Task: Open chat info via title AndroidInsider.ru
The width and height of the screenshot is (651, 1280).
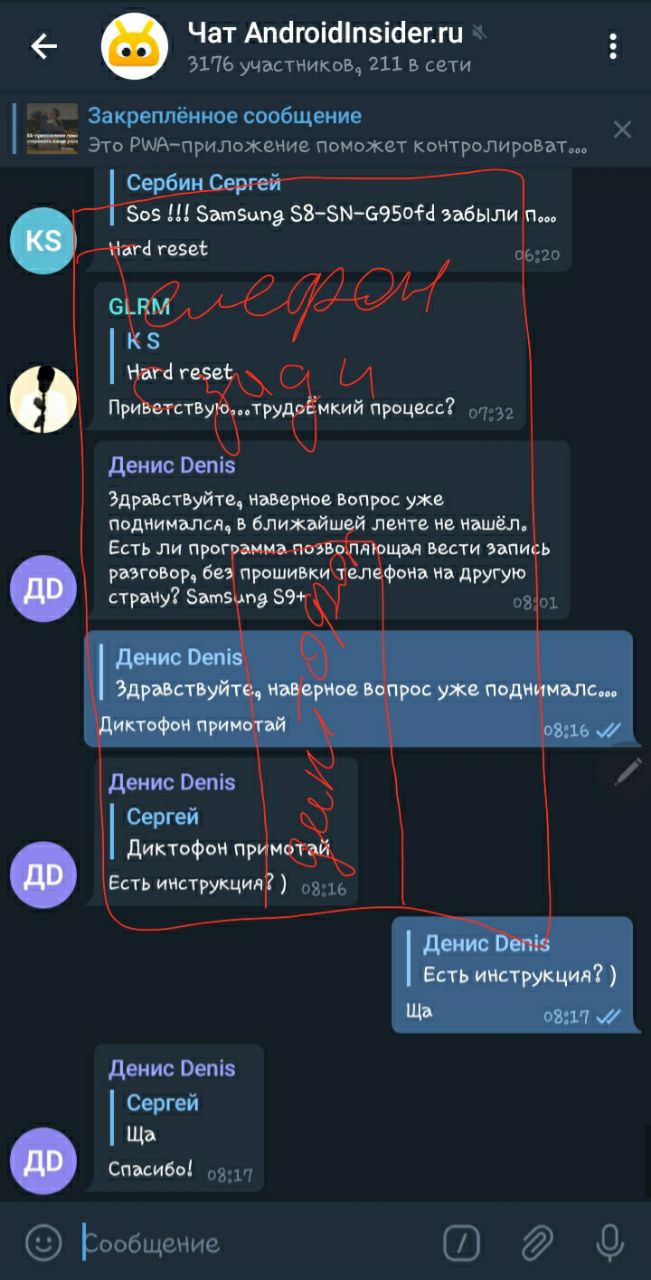Action: (x=325, y=33)
